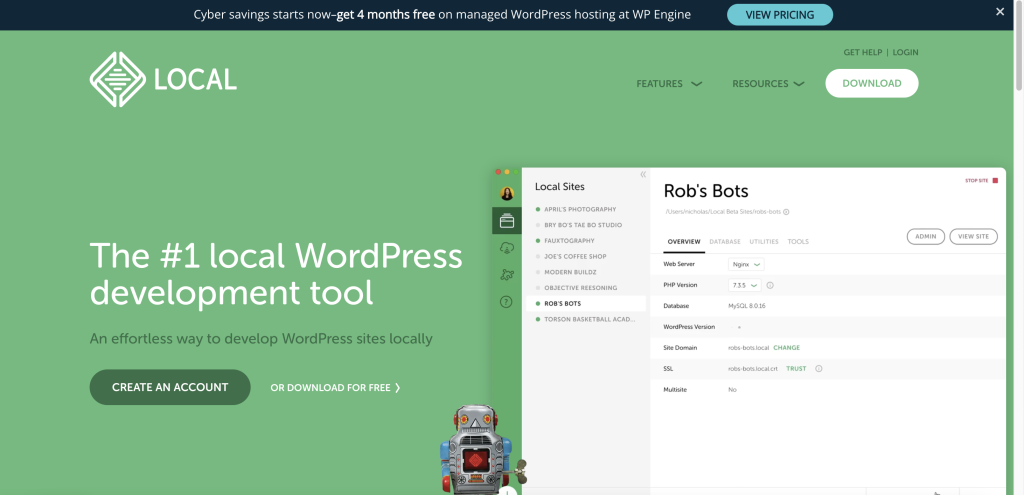Click the STOP SITE red square

coord(995,180)
